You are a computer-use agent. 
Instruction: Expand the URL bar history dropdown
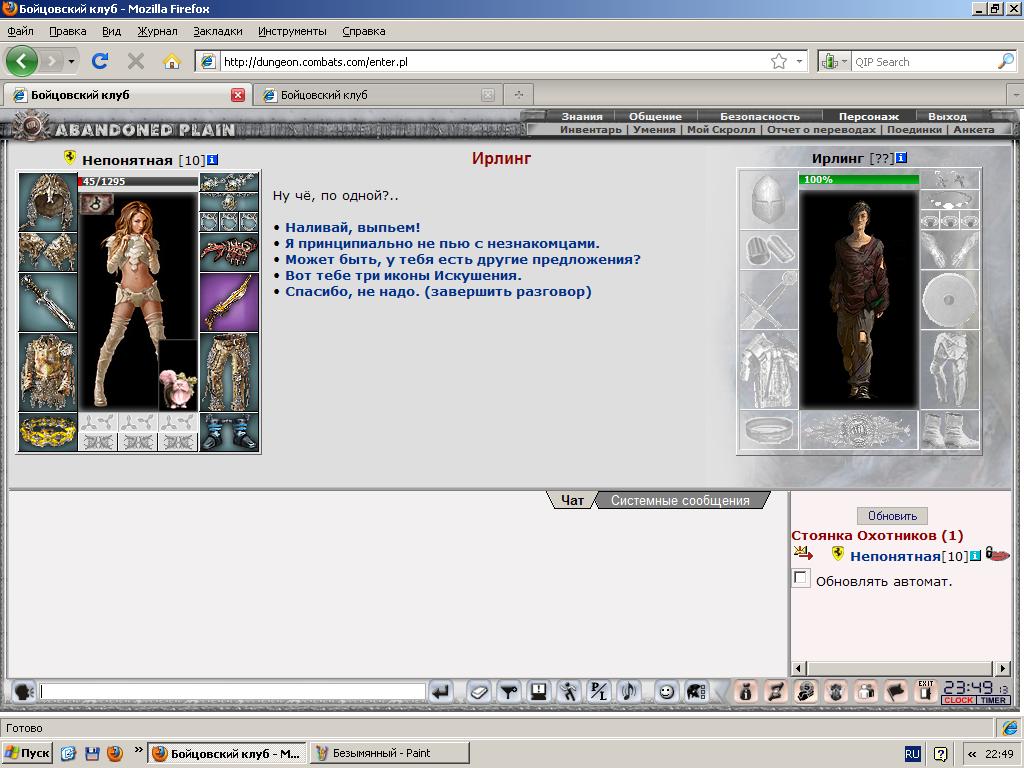799,61
